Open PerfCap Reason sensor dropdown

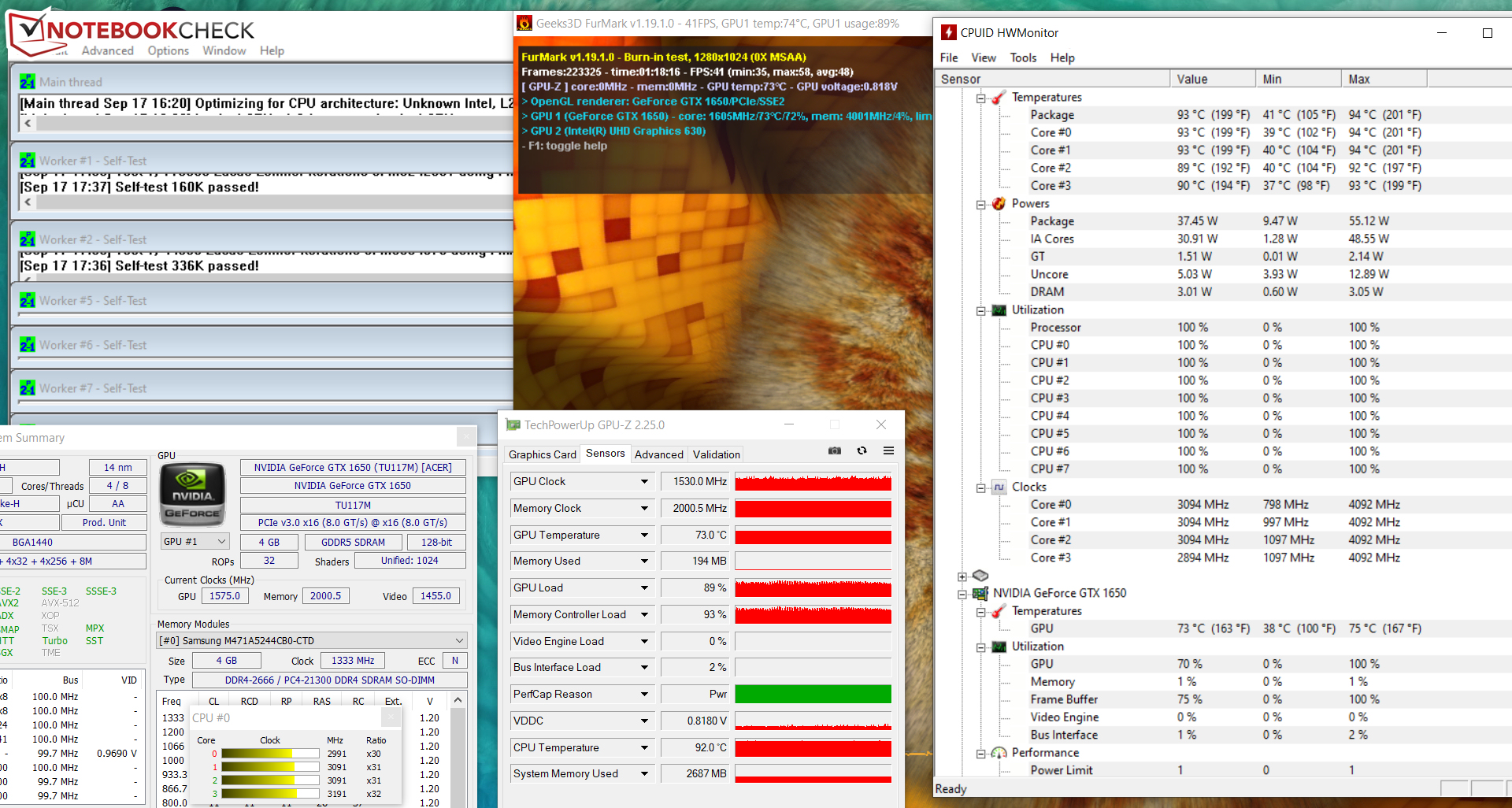(x=644, y=695)
